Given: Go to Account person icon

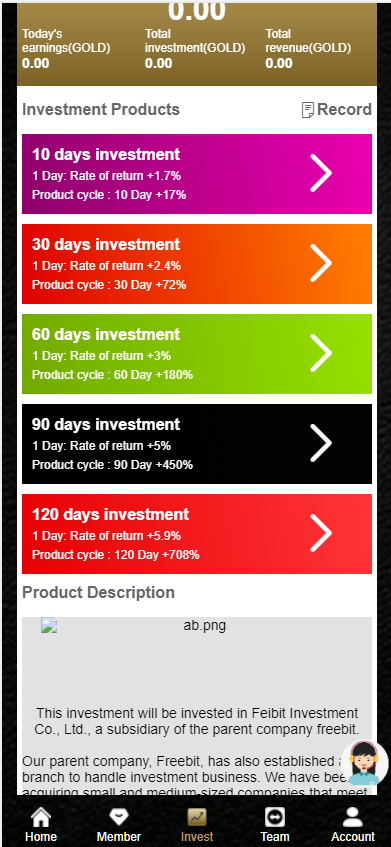Looking at the screenshot, I should [x=353, y=817].
